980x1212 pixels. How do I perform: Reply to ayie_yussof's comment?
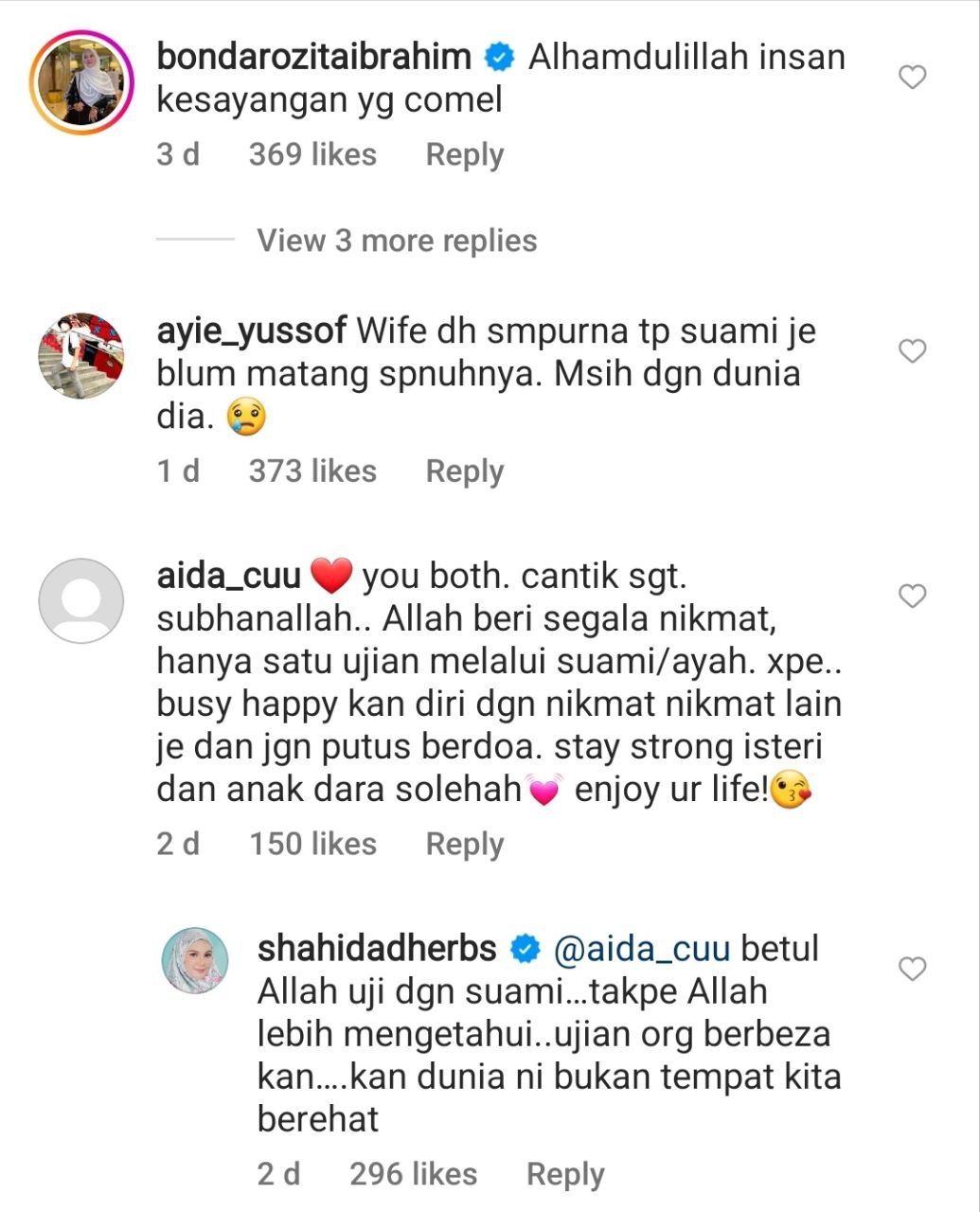tap(464, 472)
